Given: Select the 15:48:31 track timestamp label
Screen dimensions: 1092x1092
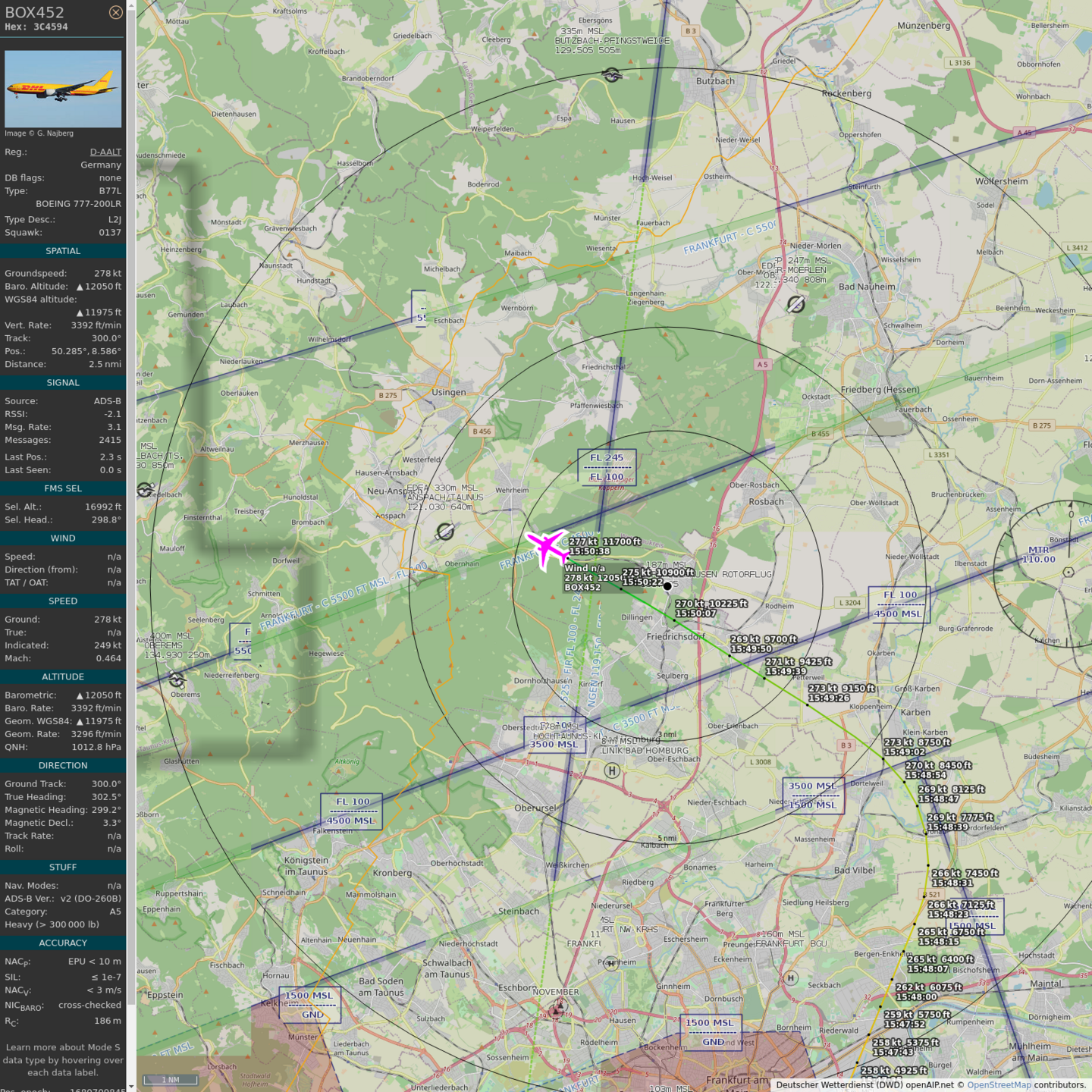Looking at the screenshot, I should 952,883.
